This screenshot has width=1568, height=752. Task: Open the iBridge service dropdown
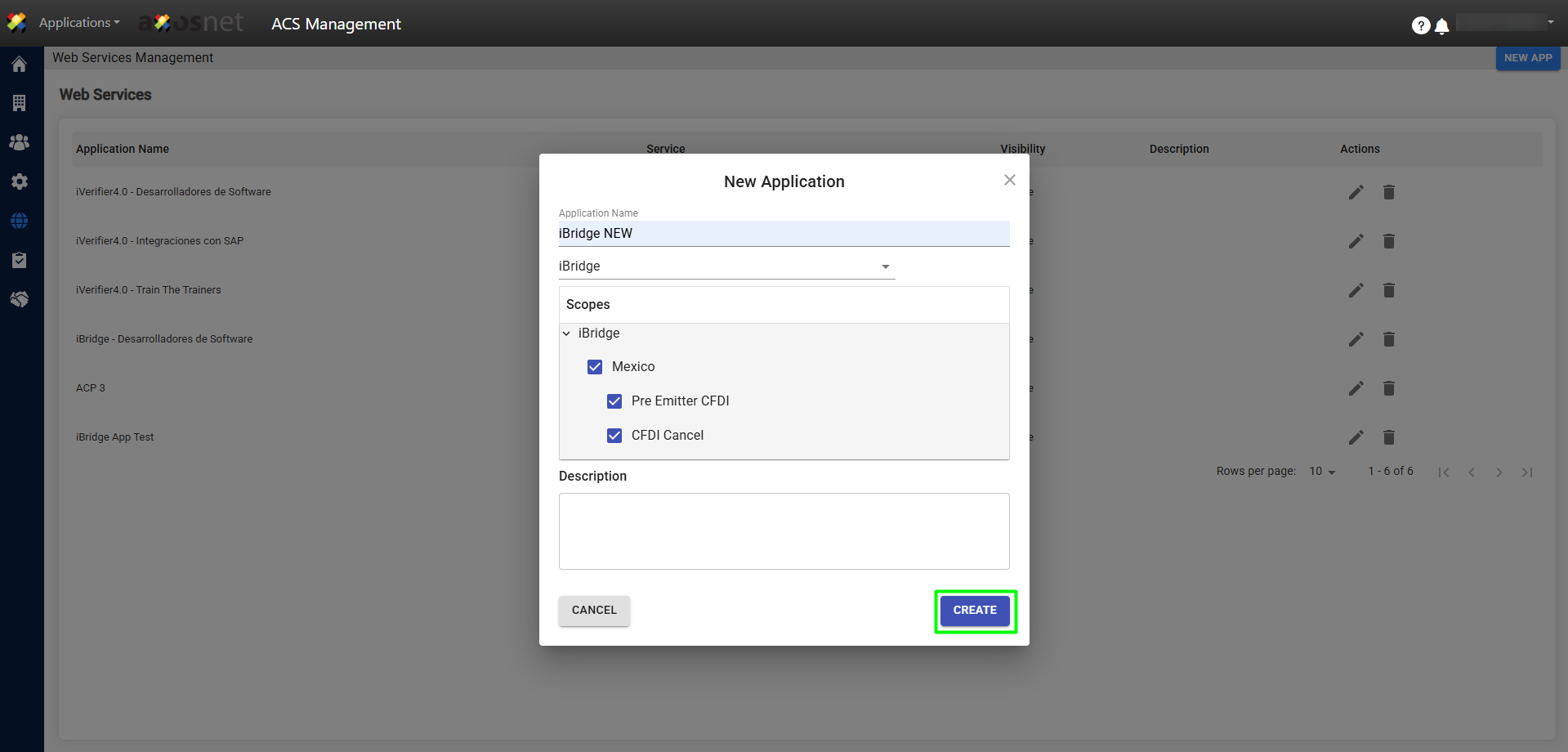coord(726,266)
